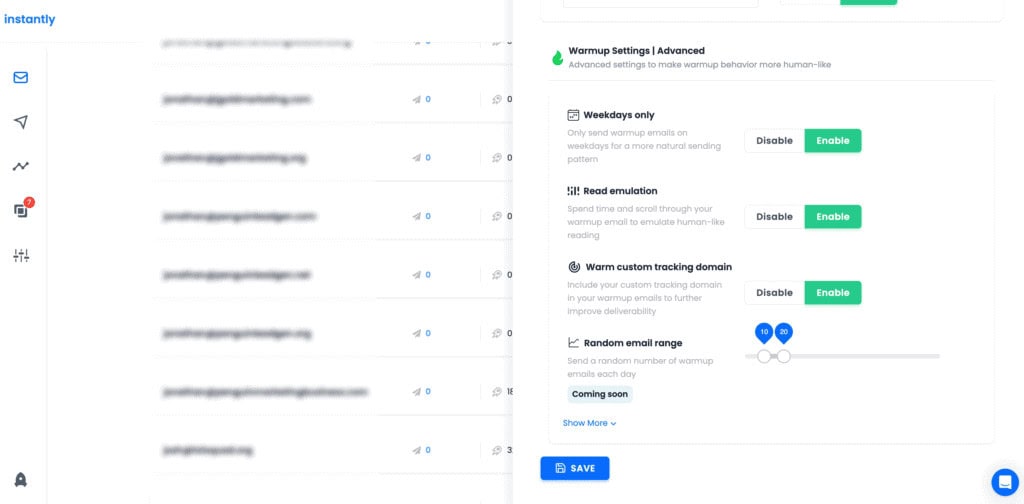The height and width of the screenshot is (504, 1024).
Task: Click the right slider handle at 20
Action: [x=784, y=356]
